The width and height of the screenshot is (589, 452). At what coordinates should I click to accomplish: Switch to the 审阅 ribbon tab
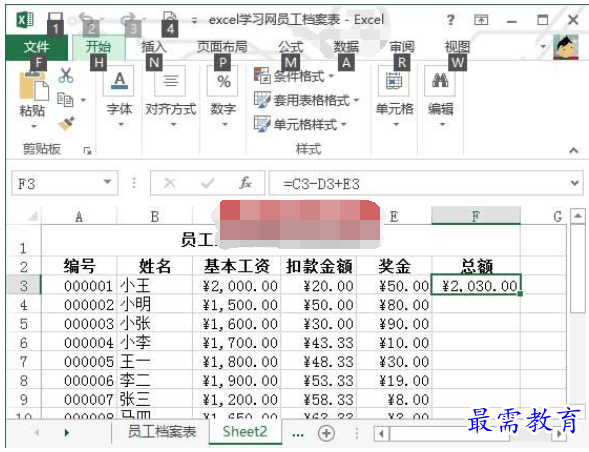[x=402, y=47]
